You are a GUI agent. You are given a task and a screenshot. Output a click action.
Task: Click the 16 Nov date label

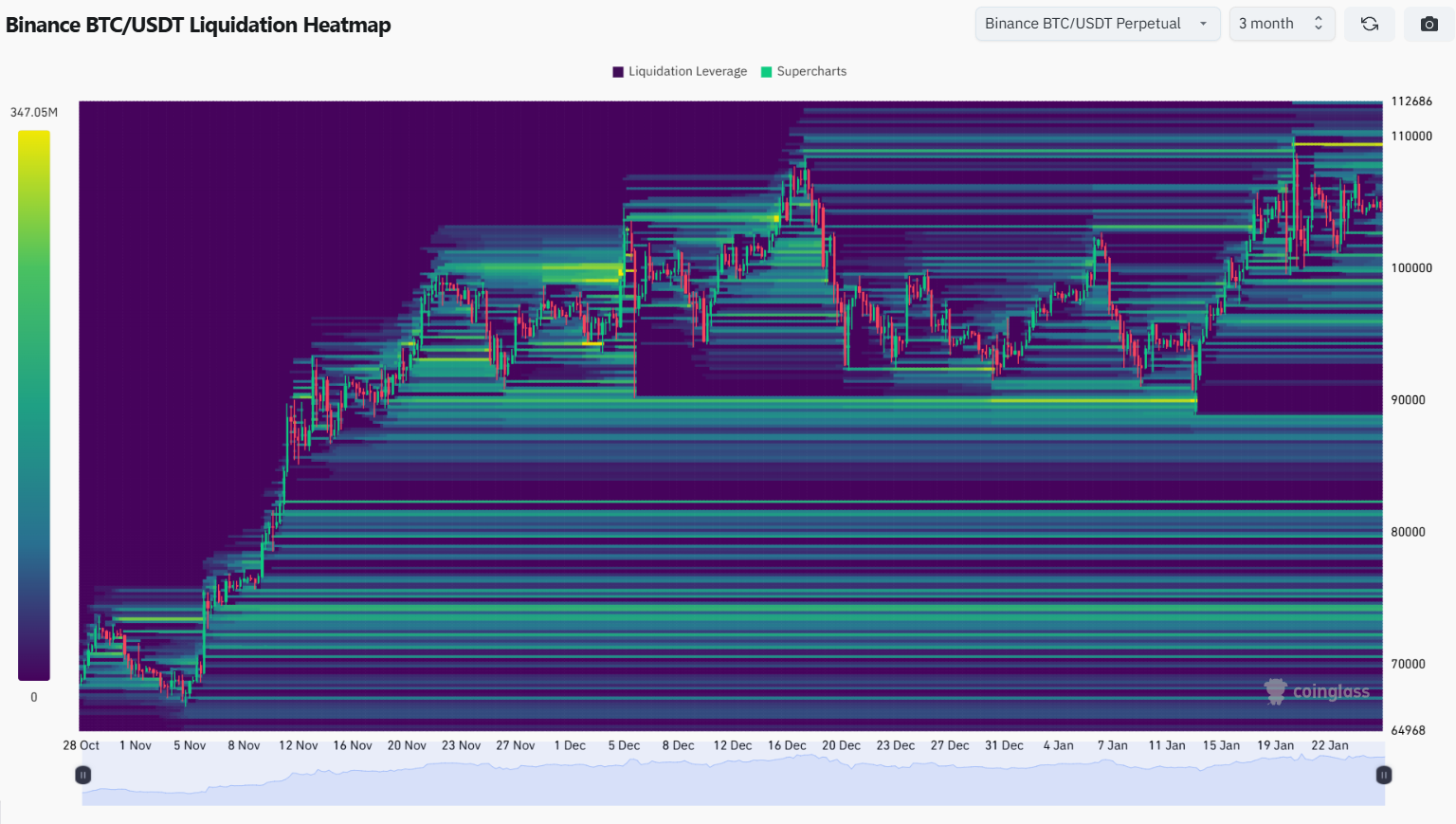click(x=353, y=745)
